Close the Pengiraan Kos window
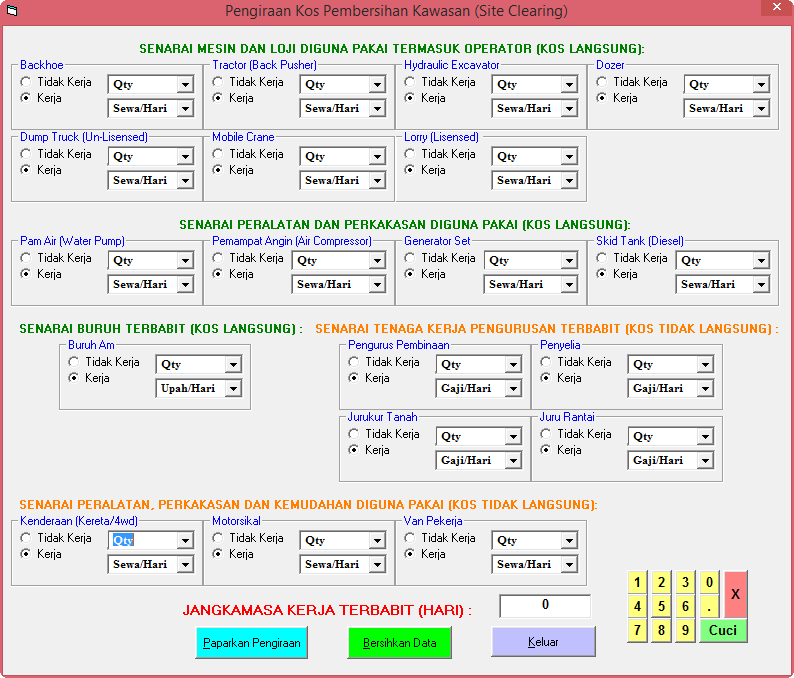Image resolution: width=794 pixels, height=678 pixels. (777, 7)
